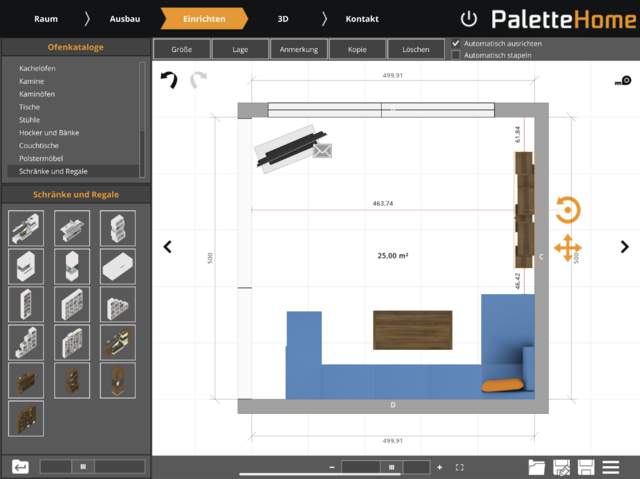Go to next view with right arrow
Screen dimensions: 640x479
[624, 247]
